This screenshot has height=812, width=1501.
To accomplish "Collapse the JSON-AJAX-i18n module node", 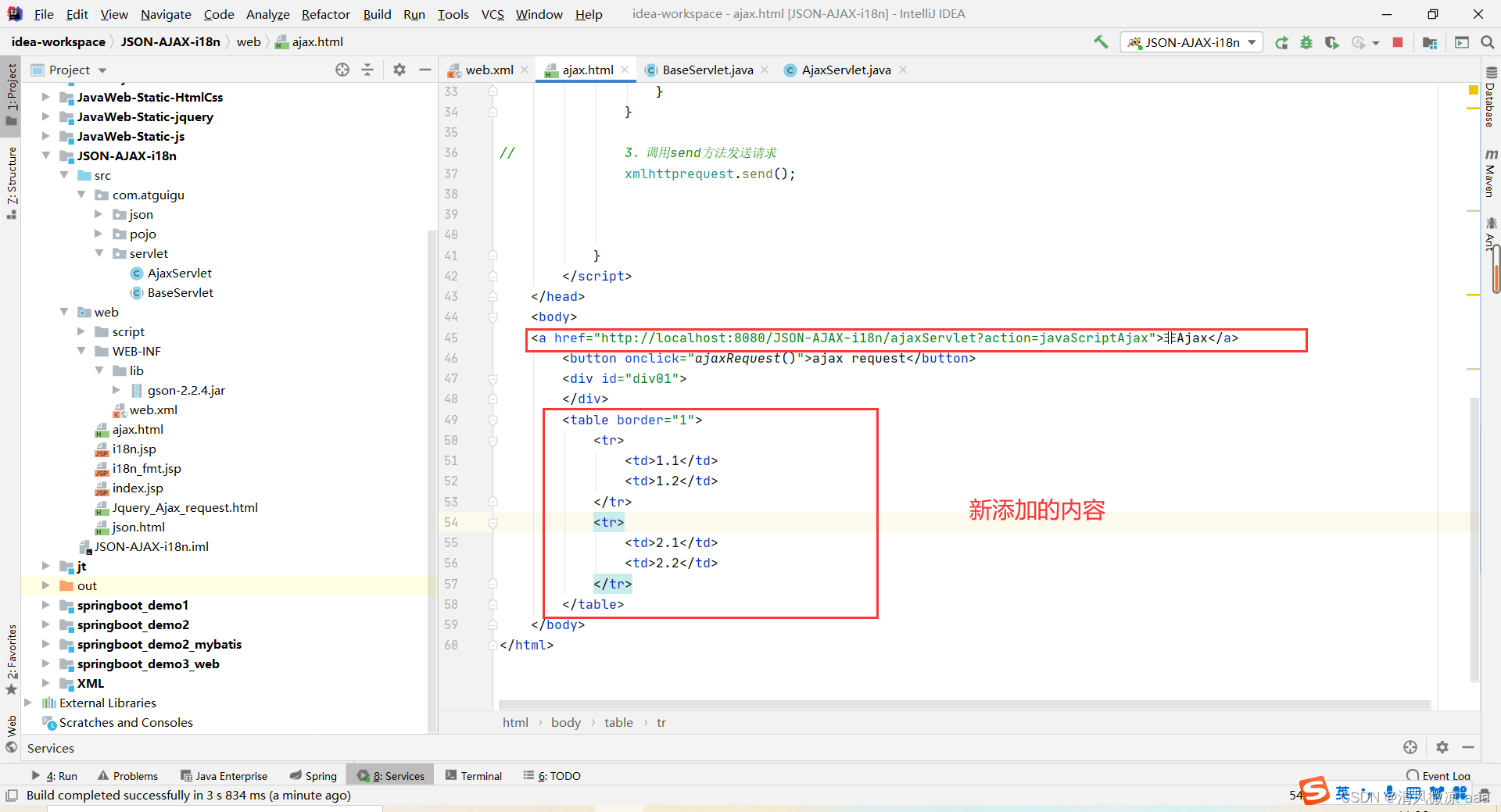I will coord(46,156).
